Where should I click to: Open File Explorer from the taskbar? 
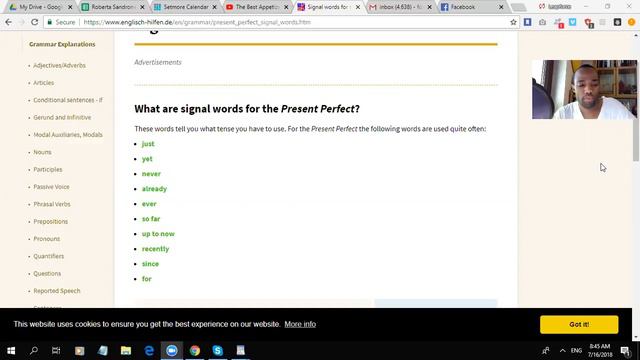pos(126,351)
